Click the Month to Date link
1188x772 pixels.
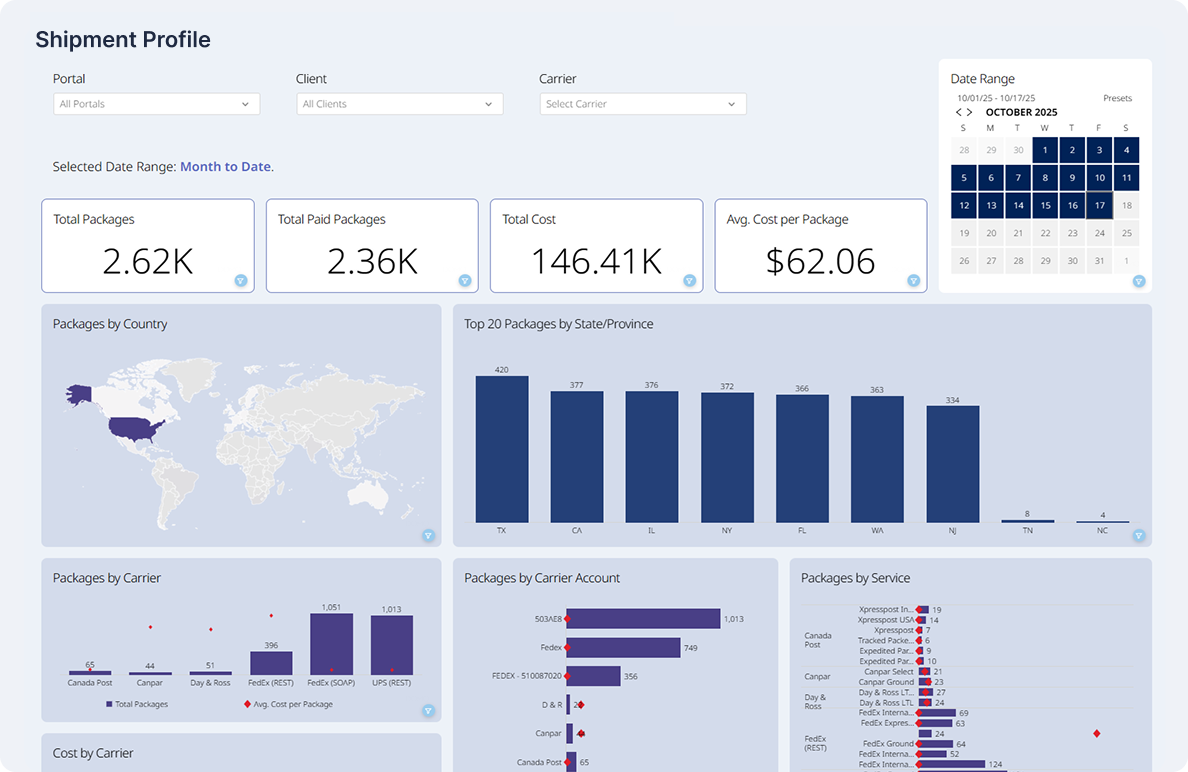(x=226, y=167)
